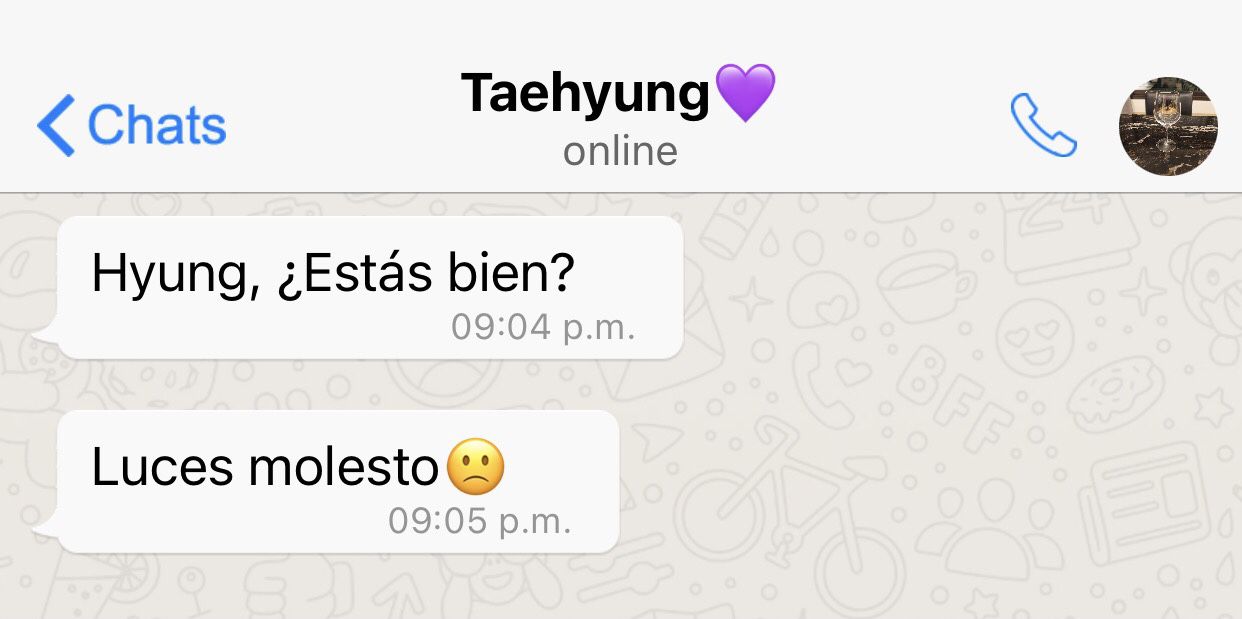Tap the coffee cup wallpaper doodle
This screenshot has height=619, width=1242.
click(925, 285)
